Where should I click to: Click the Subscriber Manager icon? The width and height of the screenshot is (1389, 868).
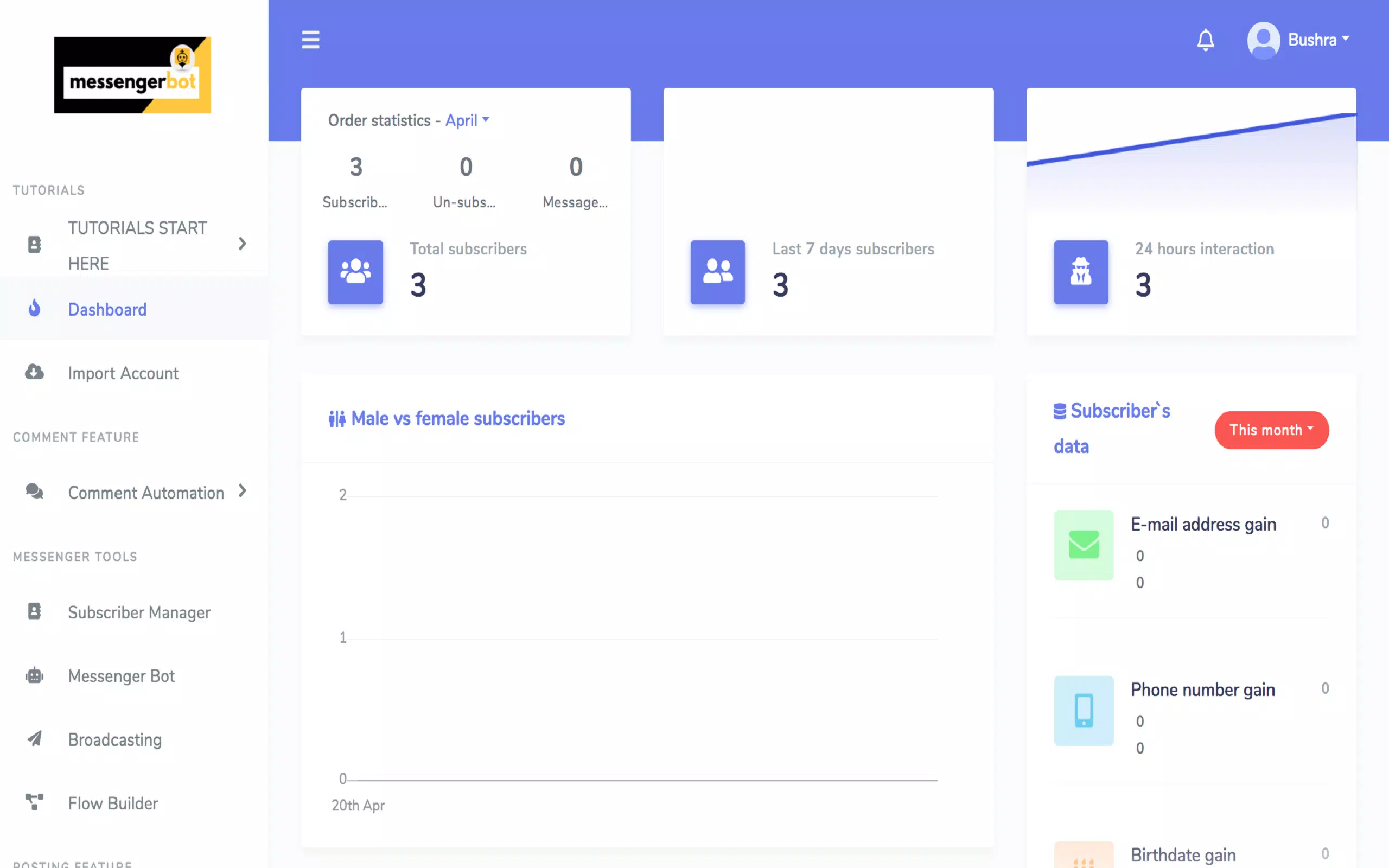coord(34,611)
